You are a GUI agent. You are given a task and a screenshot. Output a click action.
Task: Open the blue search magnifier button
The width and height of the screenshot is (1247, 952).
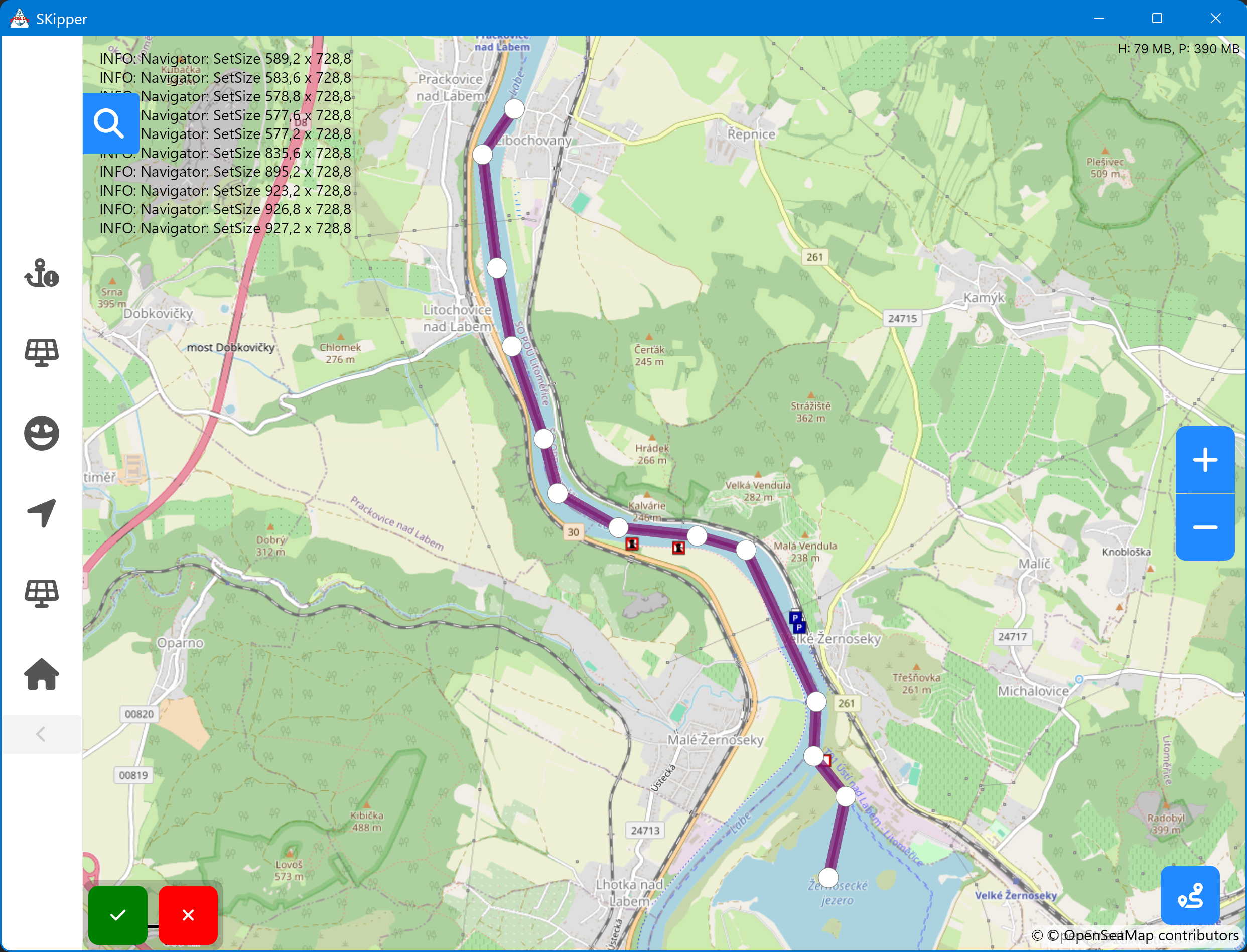(x=110, y=123)
